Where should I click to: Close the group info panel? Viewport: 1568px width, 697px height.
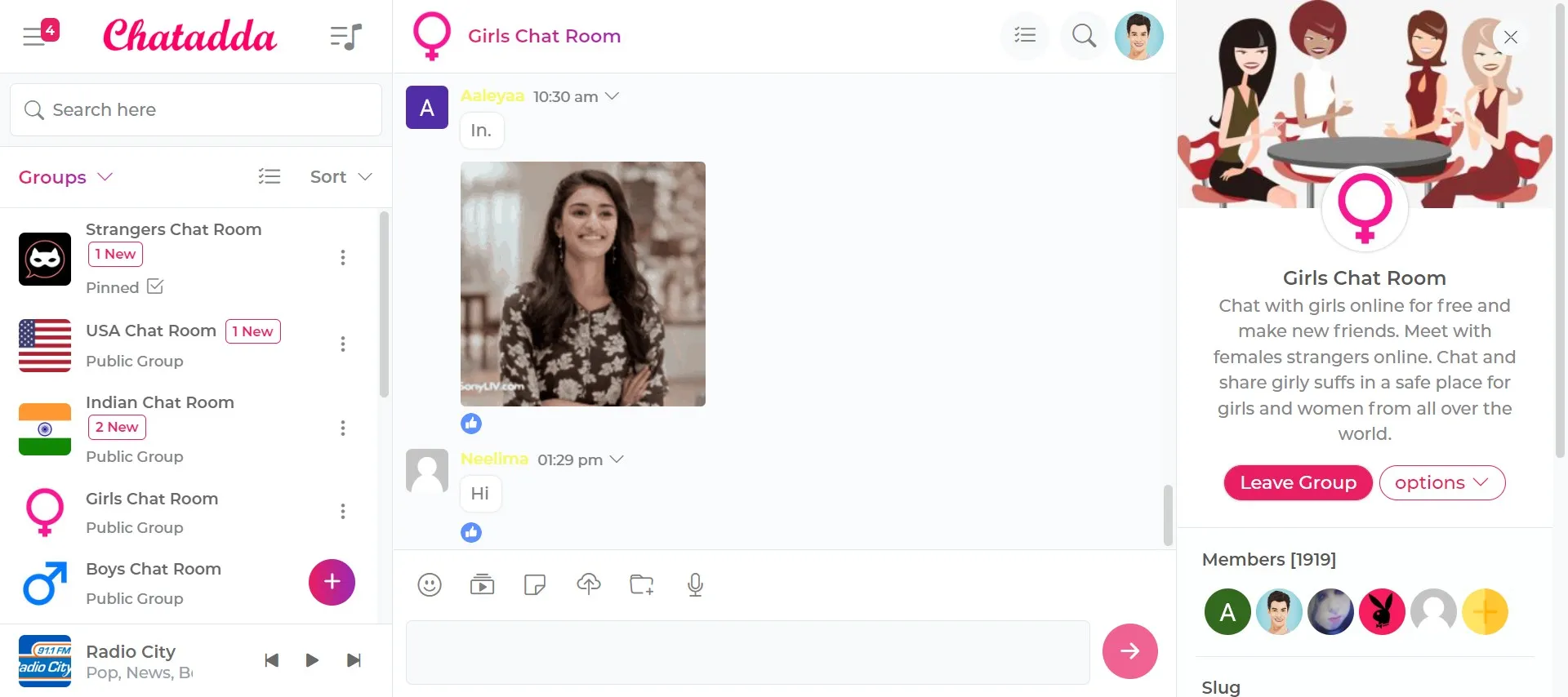pos(1511,37)
